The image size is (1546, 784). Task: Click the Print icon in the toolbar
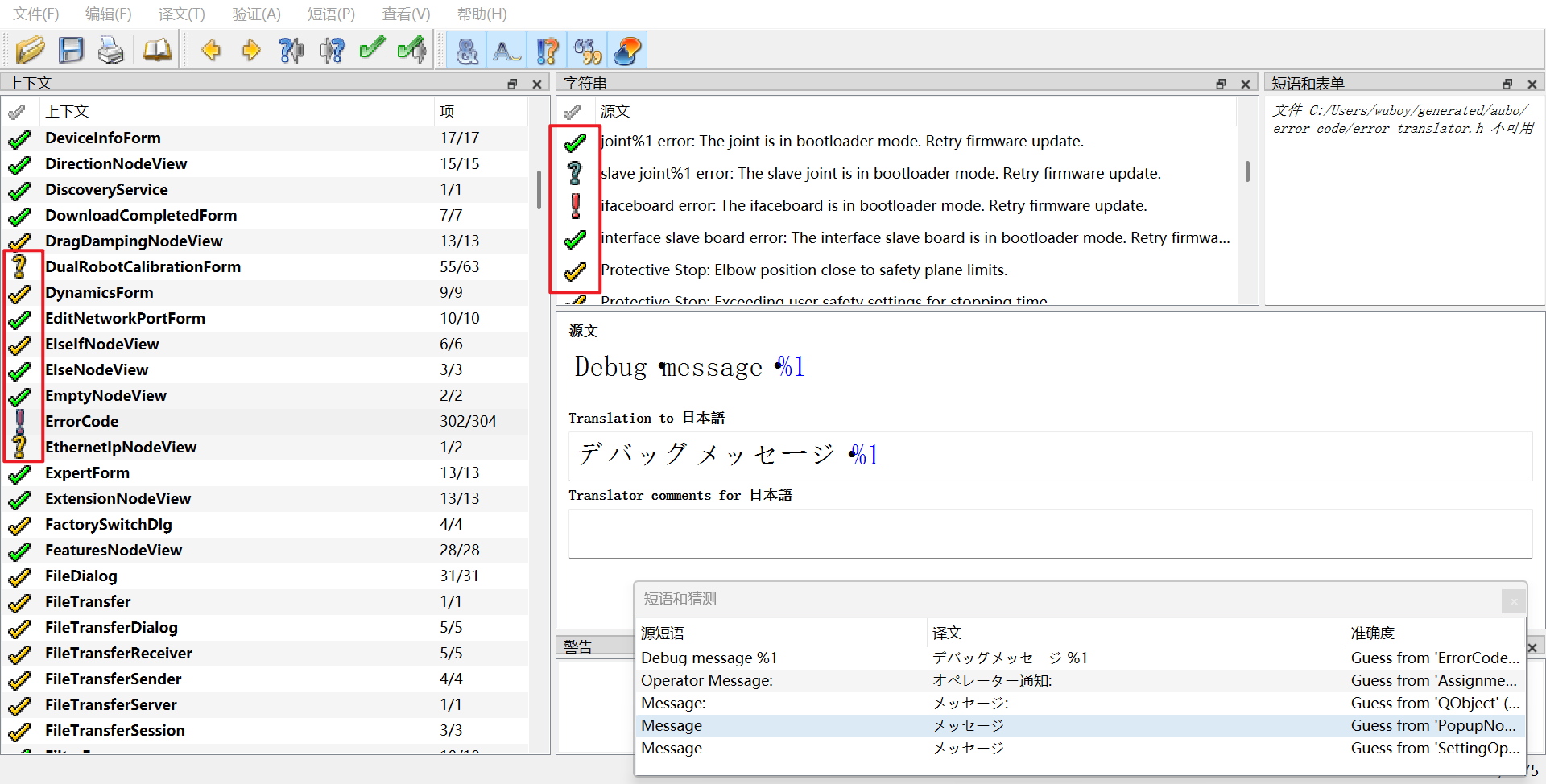[x=111, y=51]
